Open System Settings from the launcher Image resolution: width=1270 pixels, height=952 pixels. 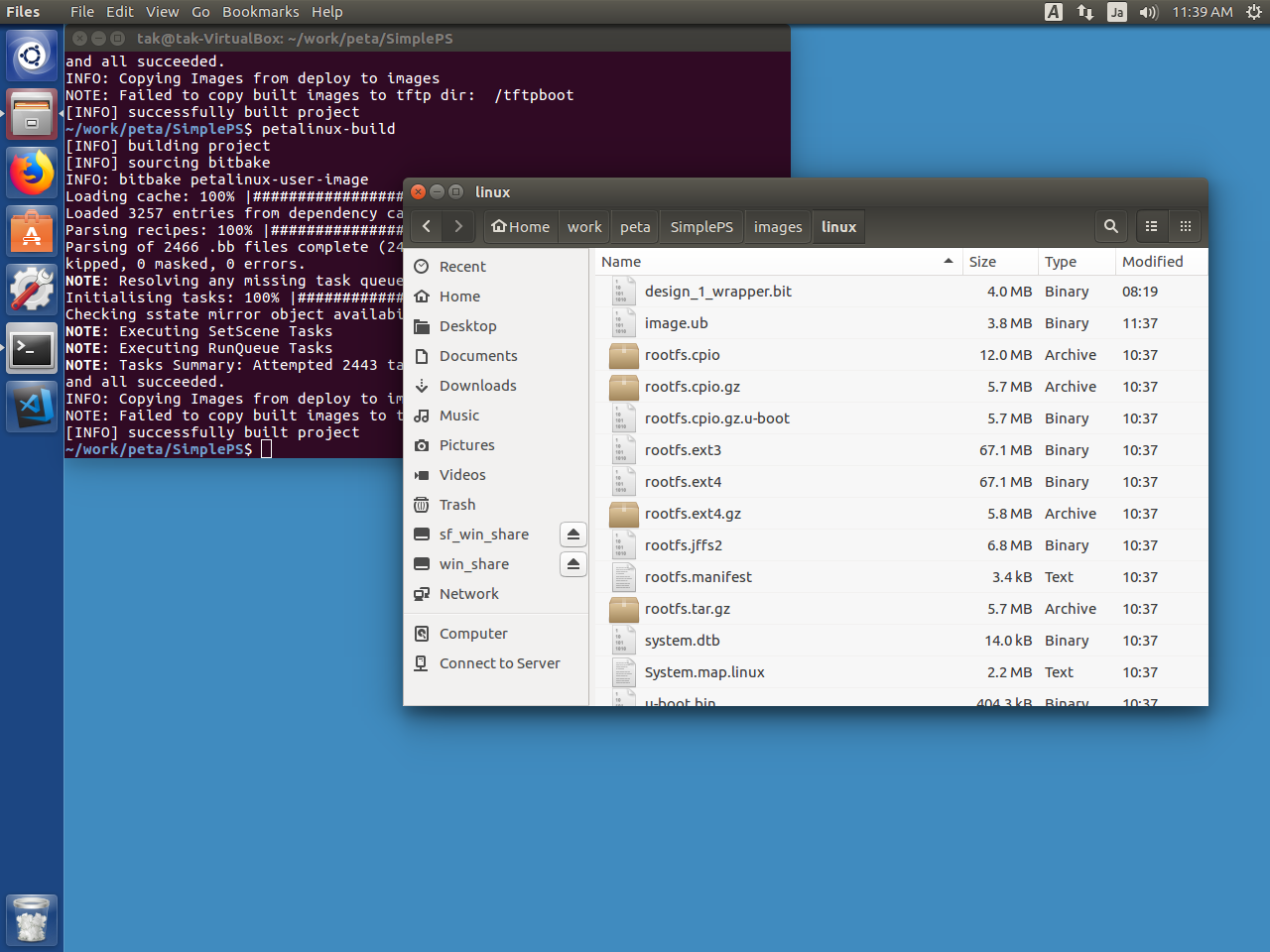point(32,291)
